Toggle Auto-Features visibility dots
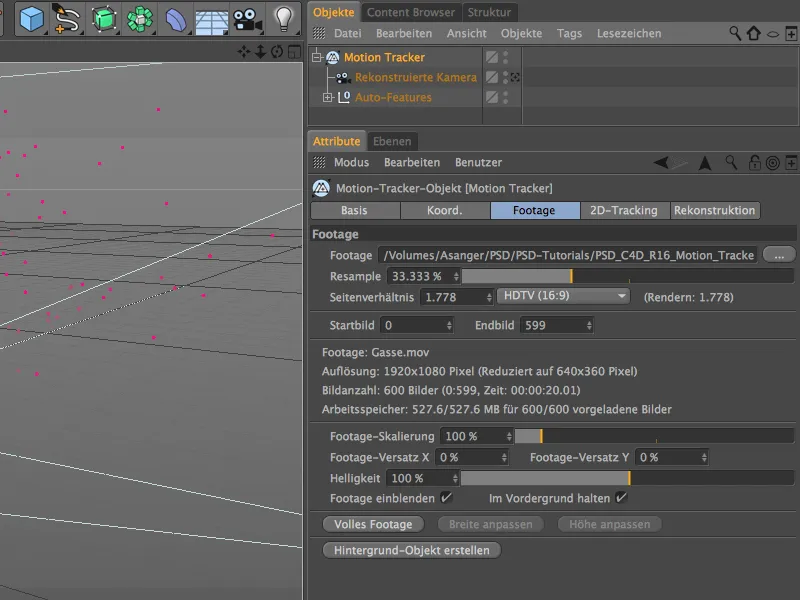The height and width of the screenshot is (600, 800). (x=506, y=97)
